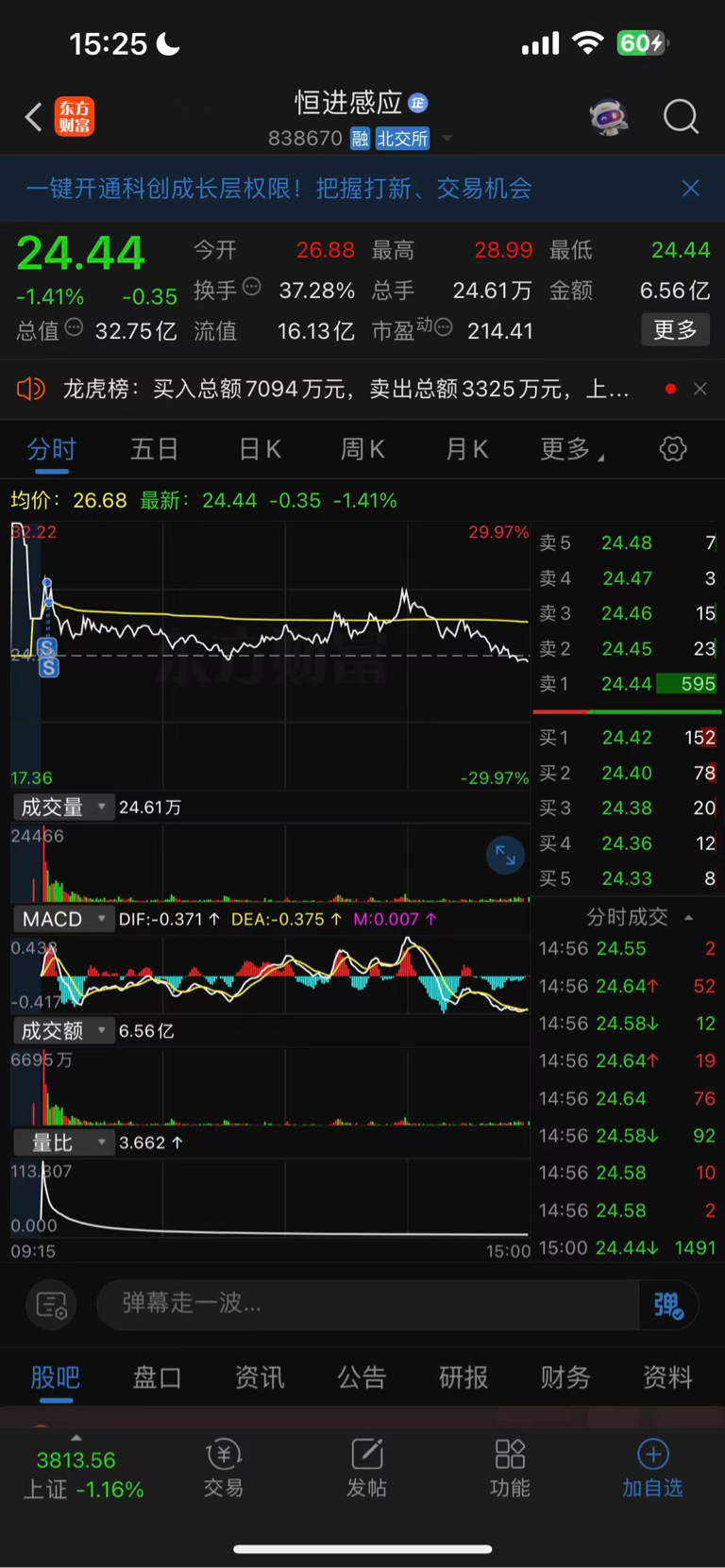This screenshot has width=725, height=1568.
Task: Tap the 弹幕走一波 input field
Action: point(368,1305)
